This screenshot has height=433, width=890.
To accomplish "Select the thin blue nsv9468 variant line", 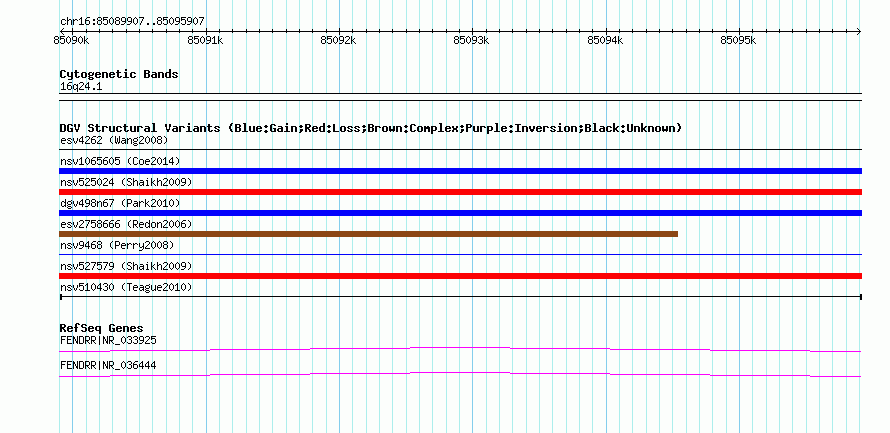I will 460,255.
